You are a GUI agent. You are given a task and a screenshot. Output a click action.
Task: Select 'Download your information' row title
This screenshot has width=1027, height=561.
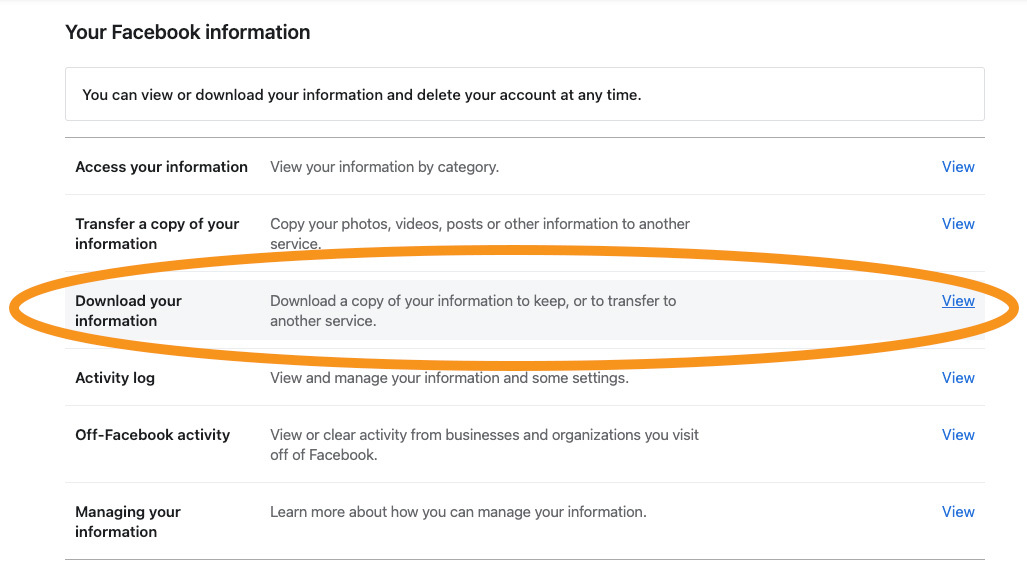tap(128, 311)
